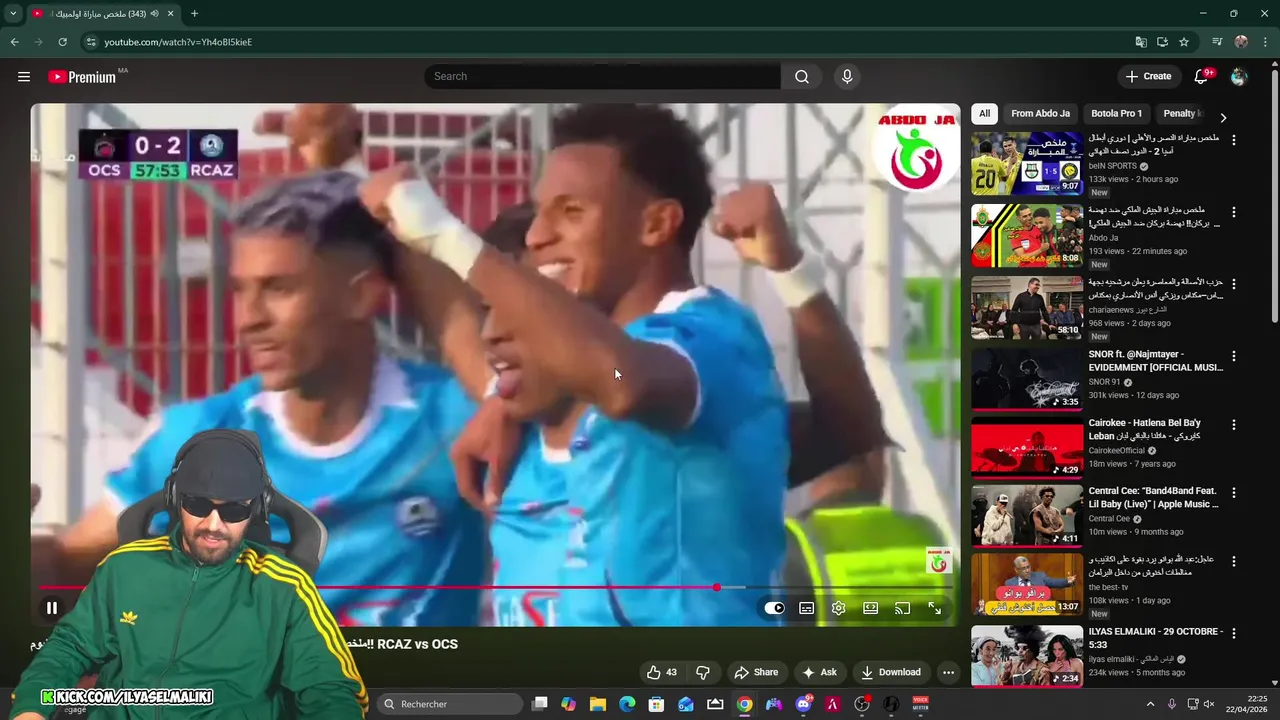This screenshot has height=720, width=1280.
Task: Reload the page
Action: point(62,42)
